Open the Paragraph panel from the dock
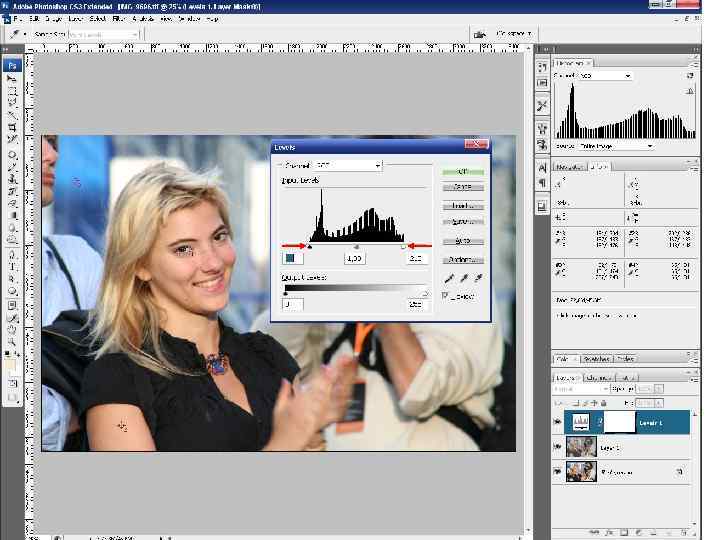The image size is (720, 540). (542, 183)
